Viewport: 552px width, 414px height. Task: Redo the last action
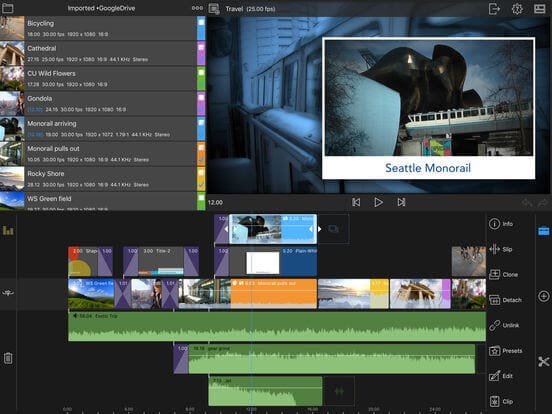click(x=543, y=203)
